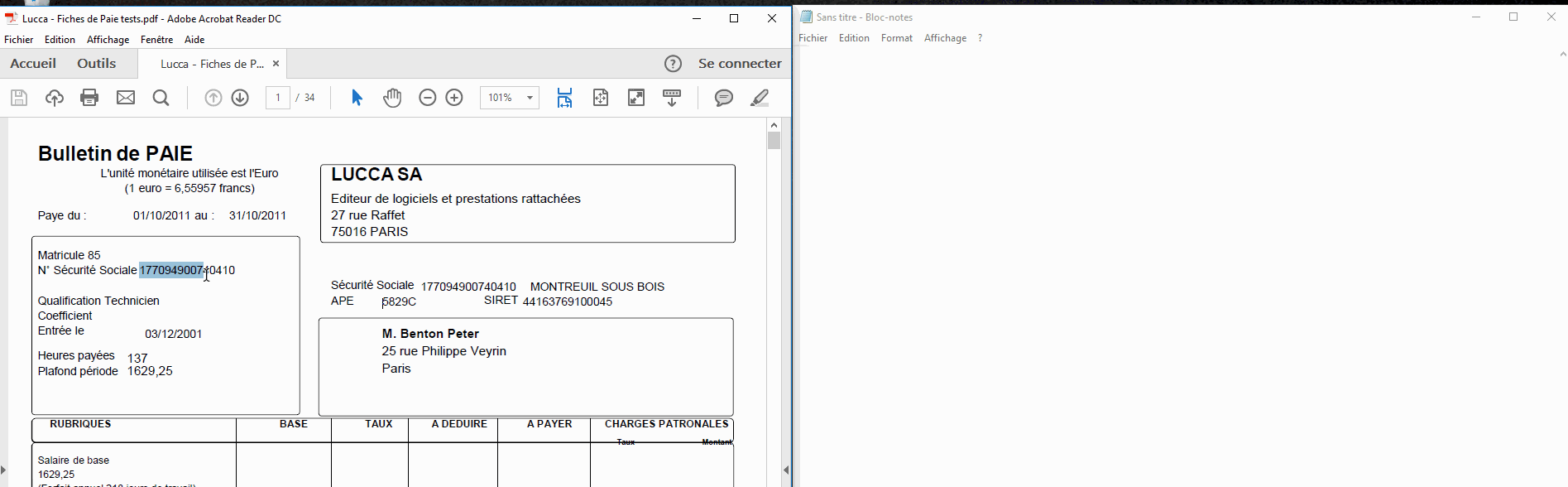Select the arrow selection tool
The width and height of the screenshot is (1568, 487).
[x=357, y=98]
